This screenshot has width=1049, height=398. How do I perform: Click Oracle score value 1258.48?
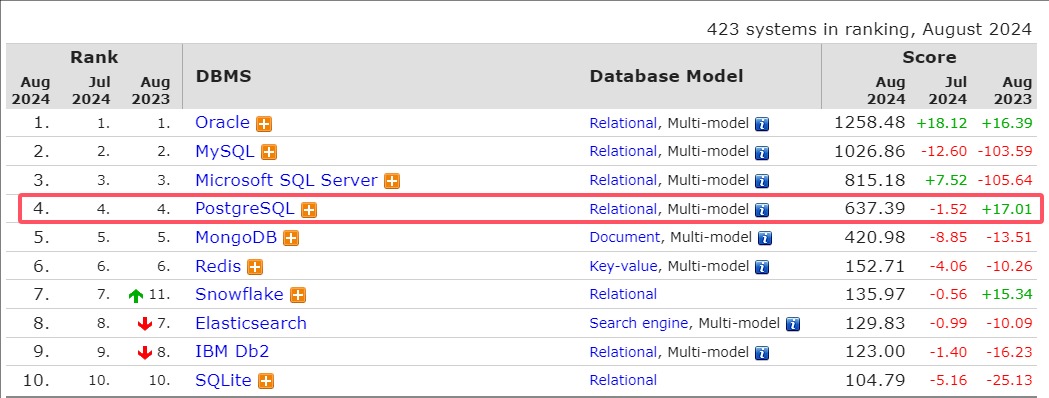click(870, 123)
